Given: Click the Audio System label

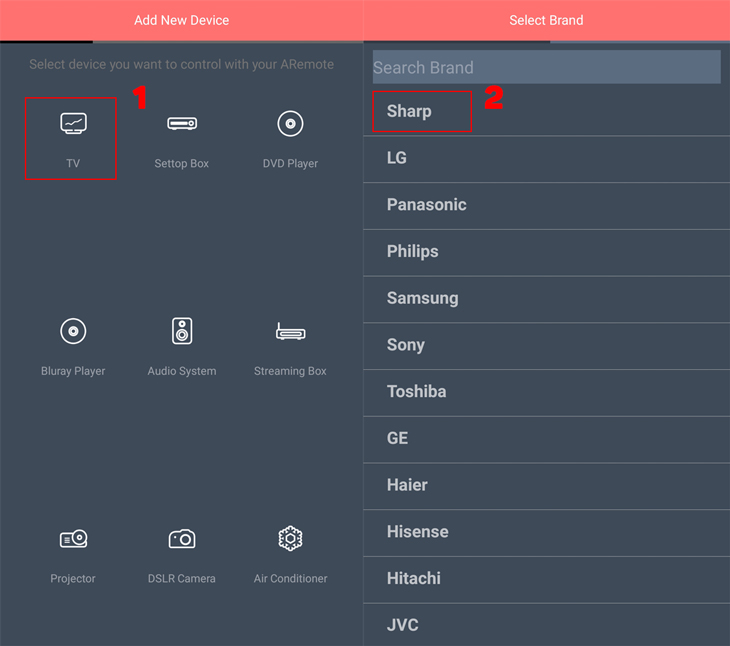Looking at the screenshot, I should (x=182, y=371).
